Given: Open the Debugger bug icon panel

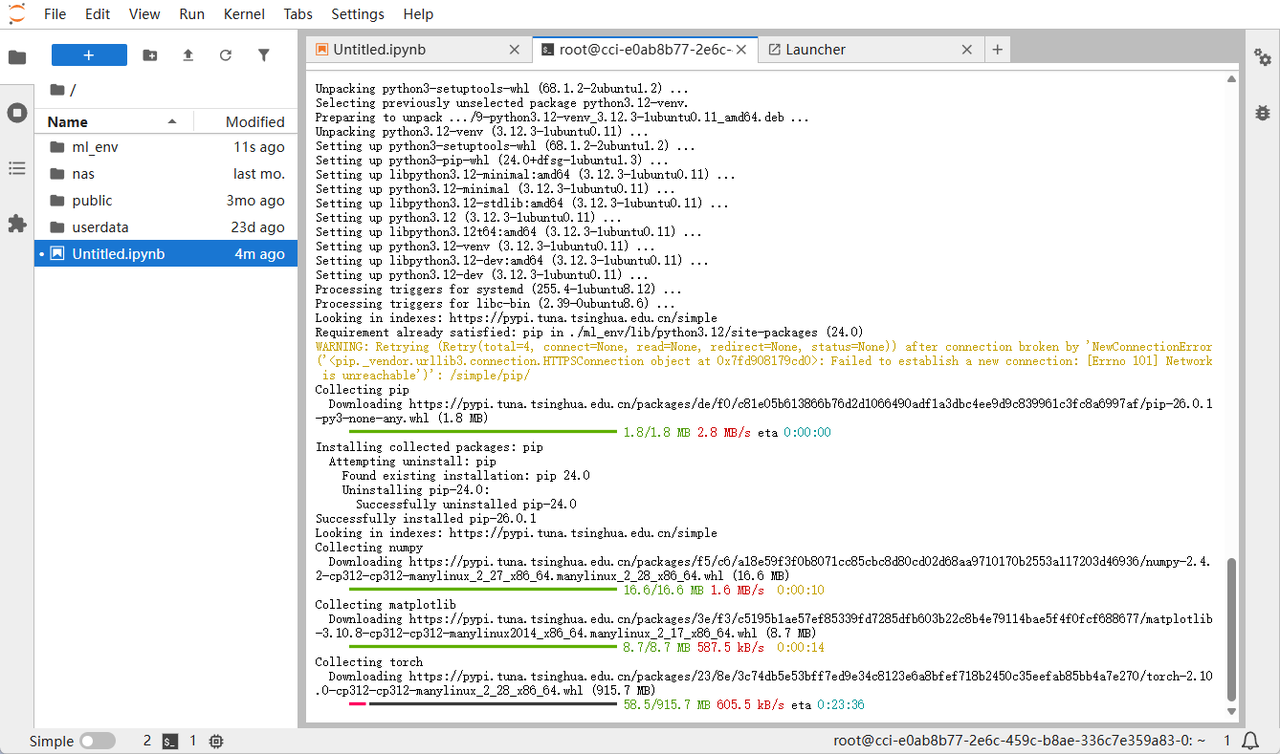Looking at the screenshot, I should 1263,113.
